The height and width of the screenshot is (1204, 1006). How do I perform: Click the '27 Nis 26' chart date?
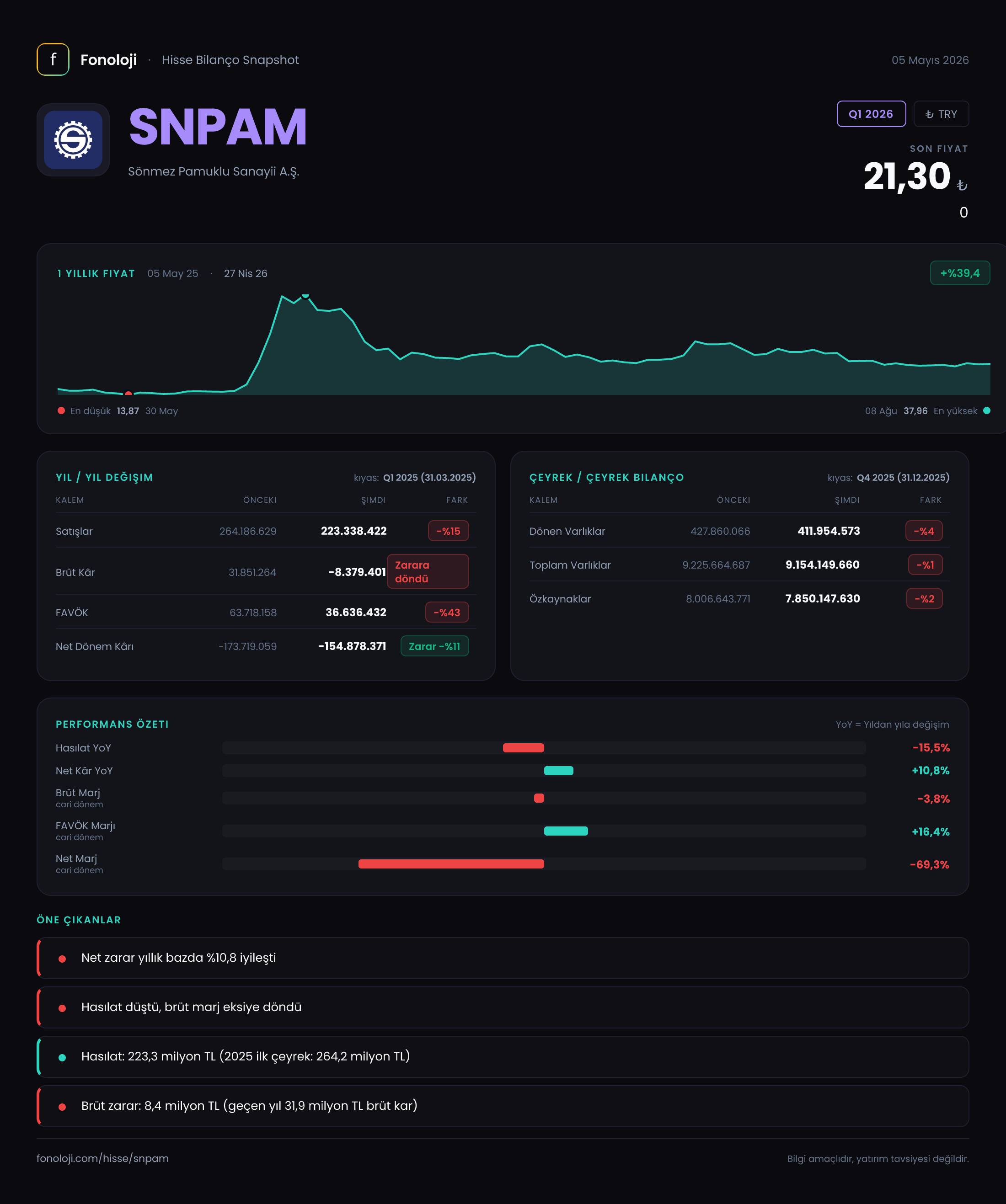[x=246, y=273]
